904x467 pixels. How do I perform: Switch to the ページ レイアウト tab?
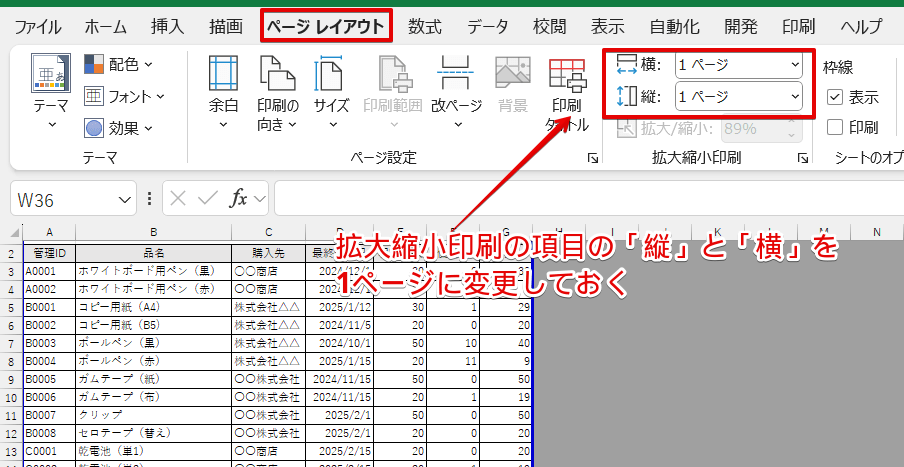pyautogui.click(x=326, y=27)
